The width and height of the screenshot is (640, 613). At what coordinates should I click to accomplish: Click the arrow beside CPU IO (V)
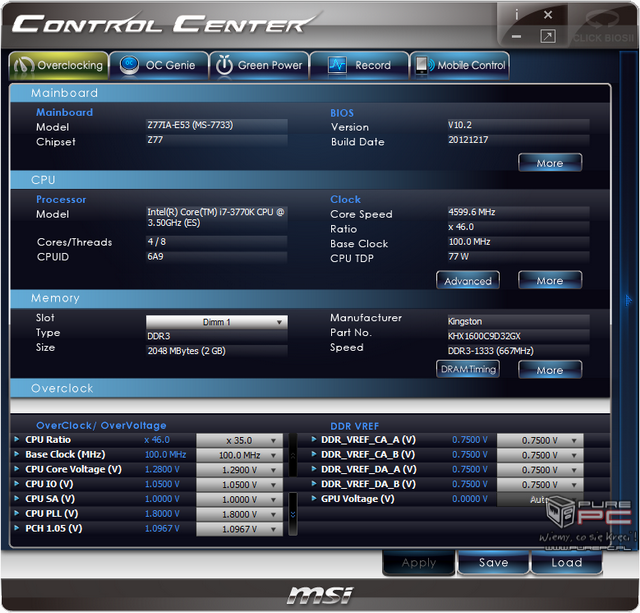point(17,483)
